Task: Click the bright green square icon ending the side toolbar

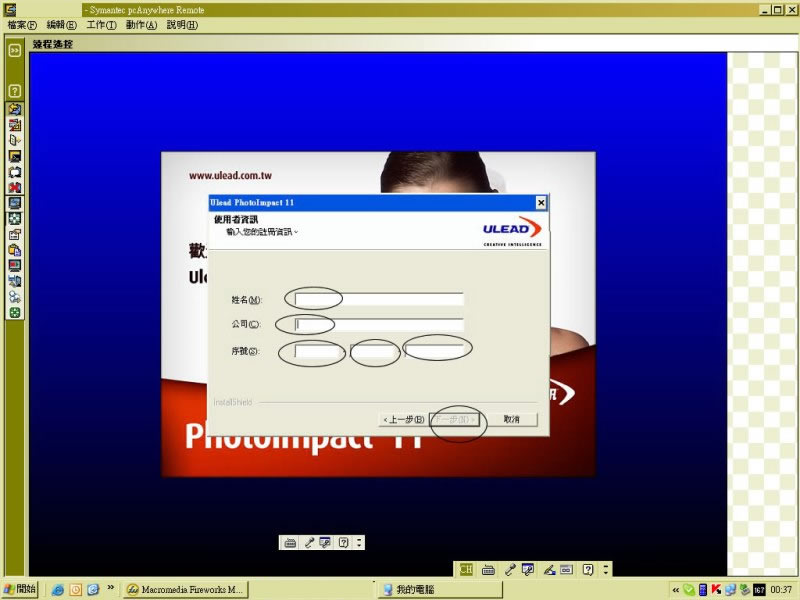Action: pyautogui.click(x=15, y=313)
